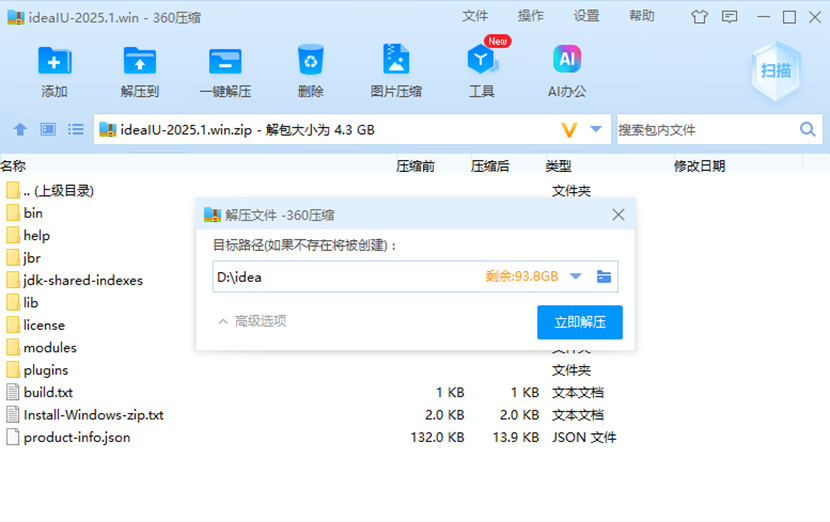Expand the 高级选项 advanced options
Screen dimensions: 830x522
[x=252, y=321]
